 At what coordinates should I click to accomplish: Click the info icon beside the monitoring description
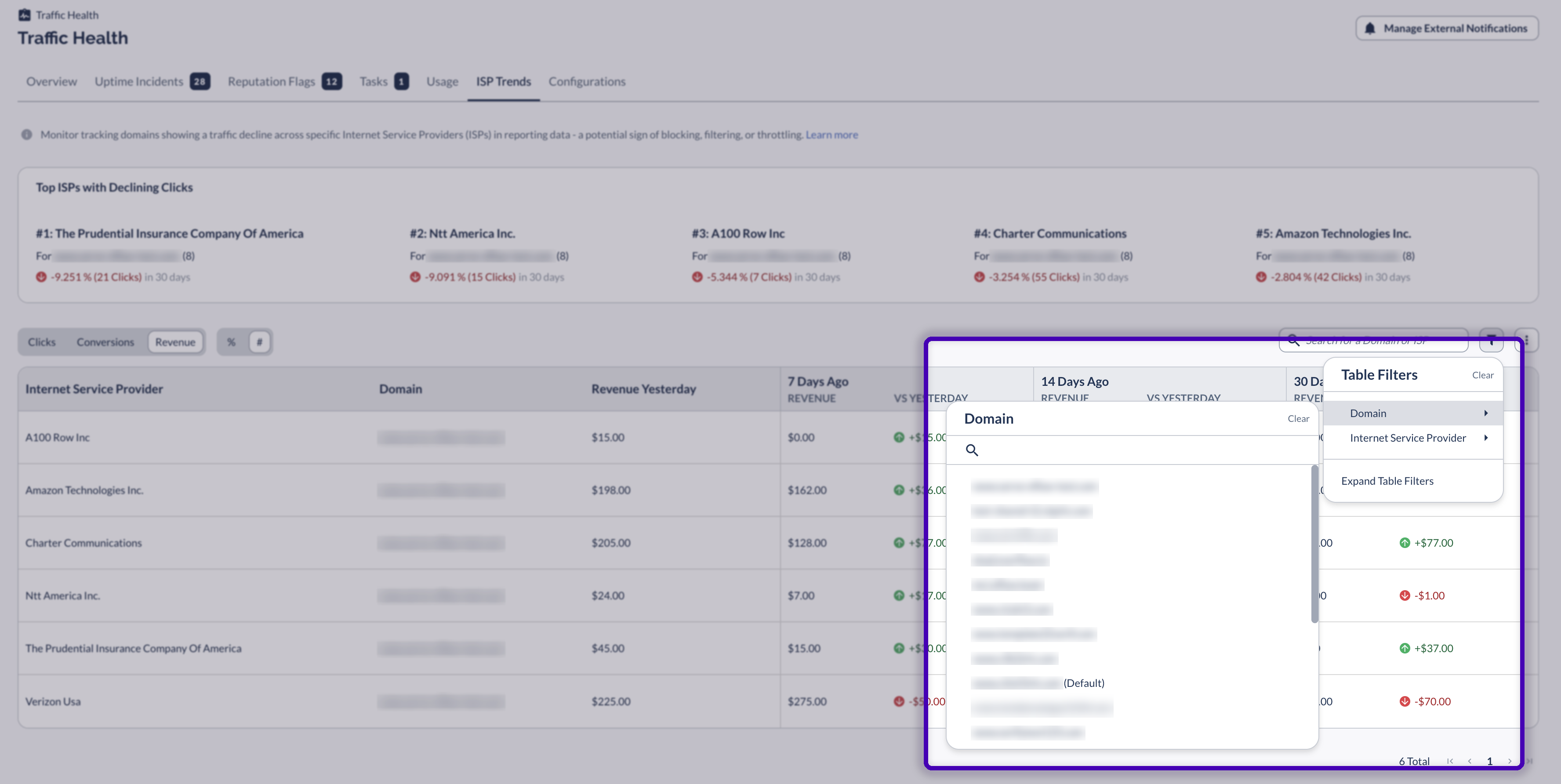pyautogui.click(x=27, y=134)
